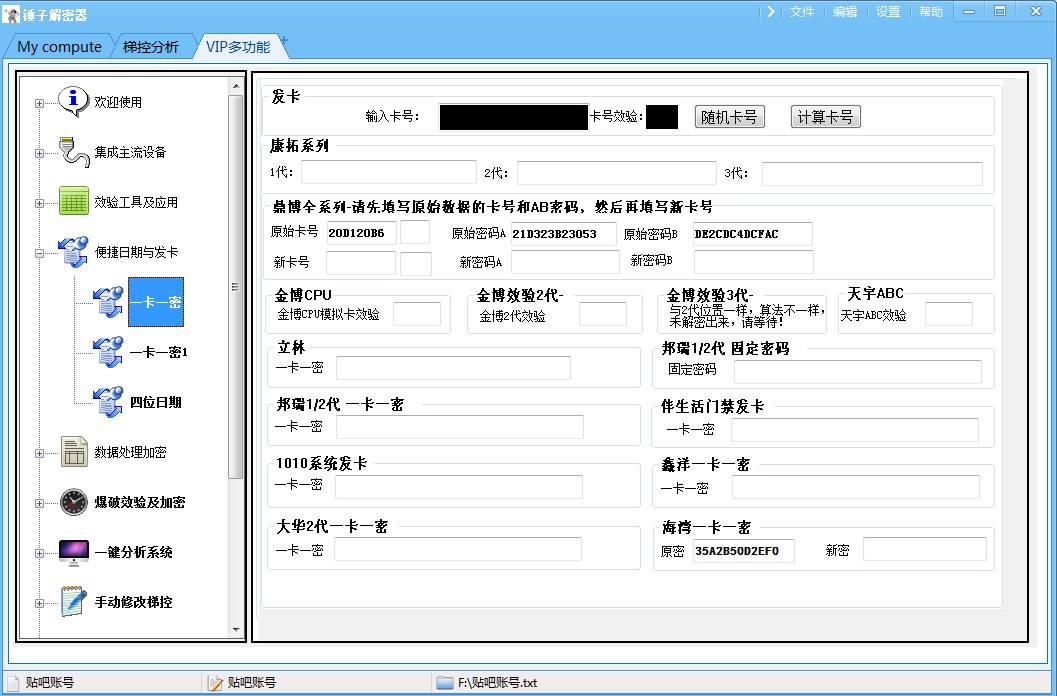Click the 欢迎使用 info bubble icon
Screen dimensions: 1057x696
pyautogui.click(x=73, y=102)
